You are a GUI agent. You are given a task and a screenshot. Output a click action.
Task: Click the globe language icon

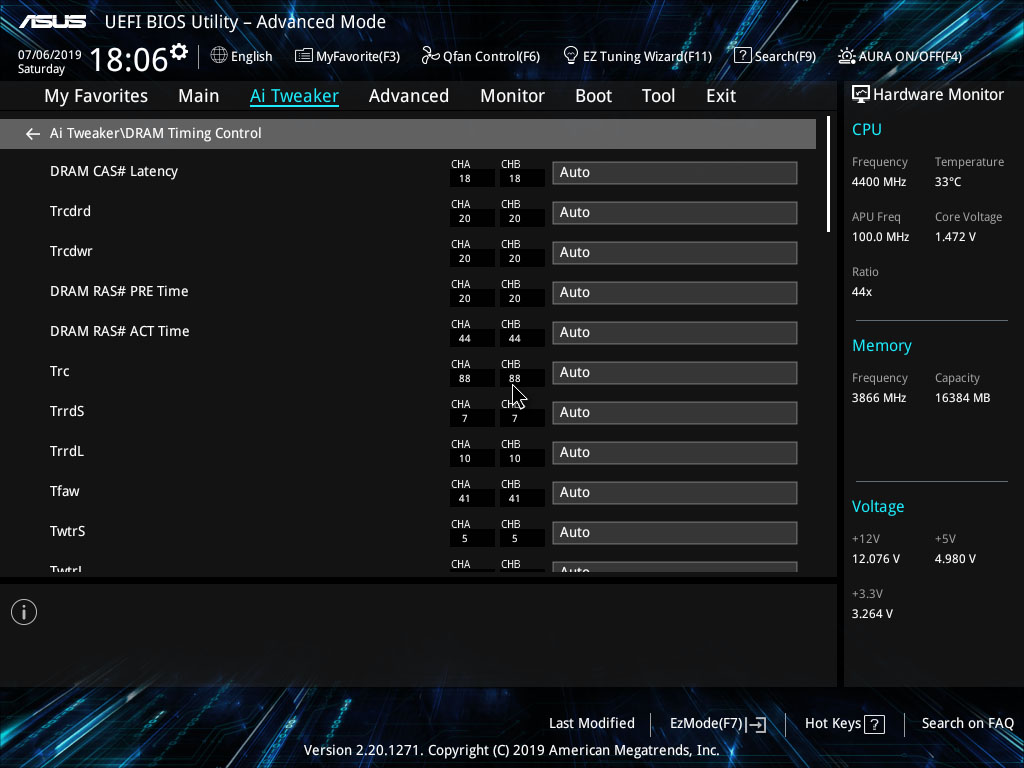pos(219,55)
